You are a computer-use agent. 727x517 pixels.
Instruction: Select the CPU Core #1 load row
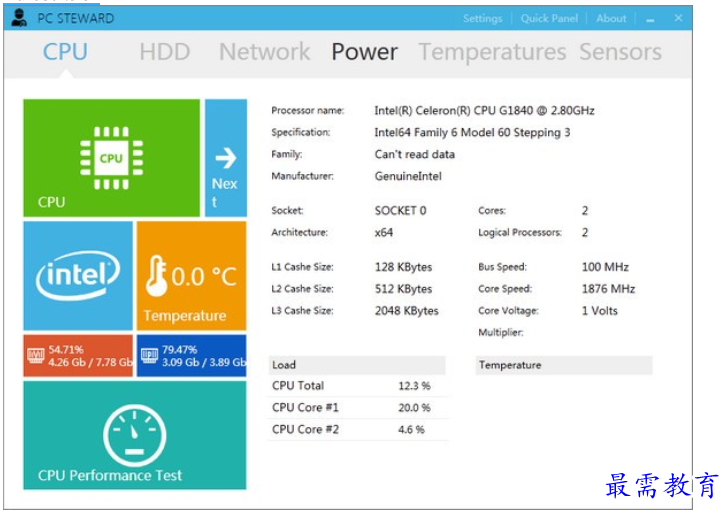point(358,408)
